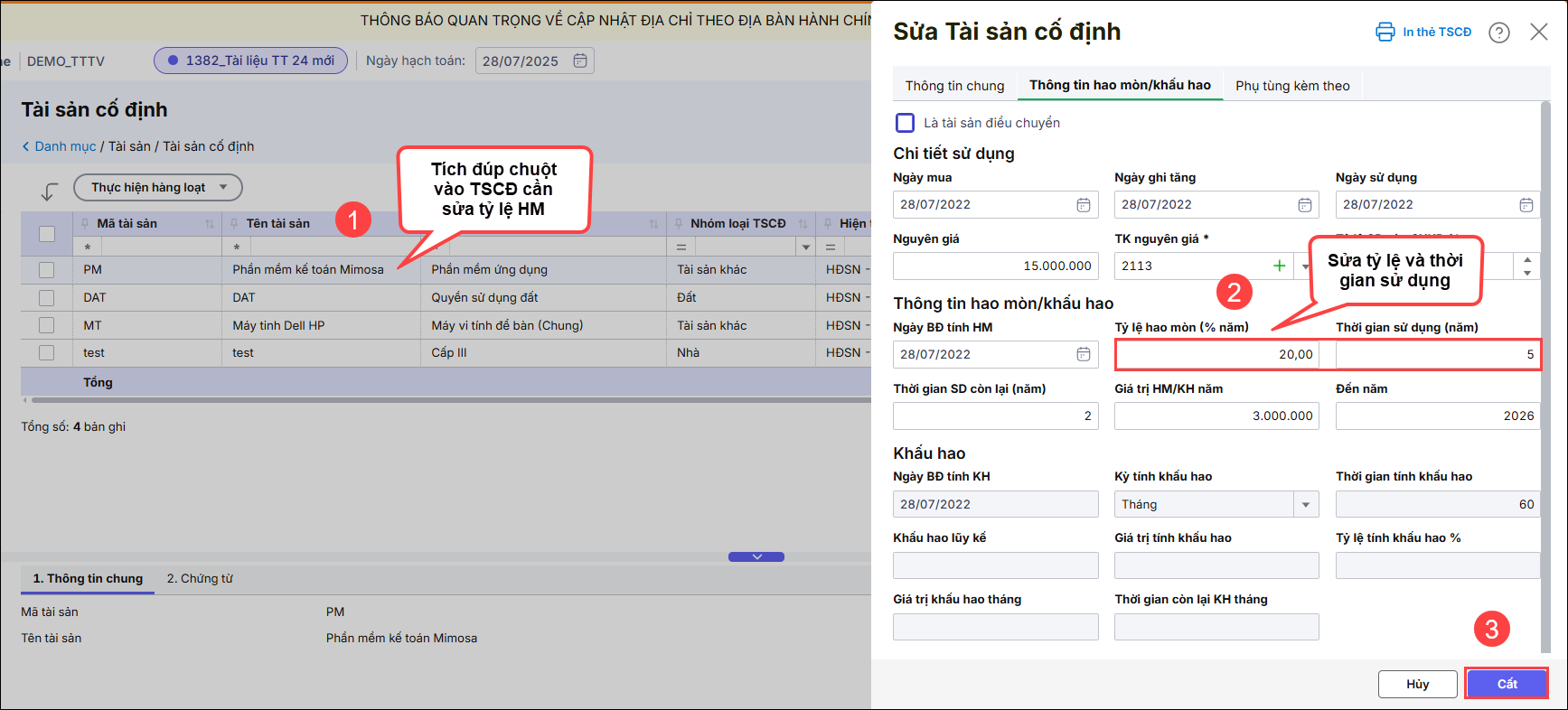This screenshot has width=1568, height=710.
Task: Open the Kỳ tính khấu hao dropdown
Action: (1305, 504)
